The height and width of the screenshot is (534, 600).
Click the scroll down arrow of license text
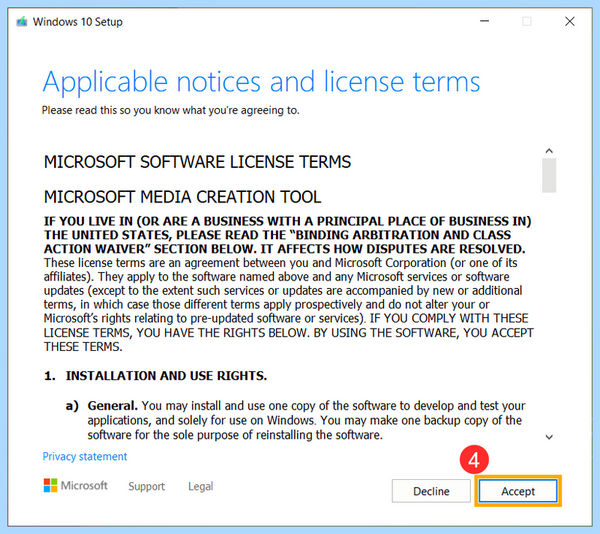tap(549, 437)
